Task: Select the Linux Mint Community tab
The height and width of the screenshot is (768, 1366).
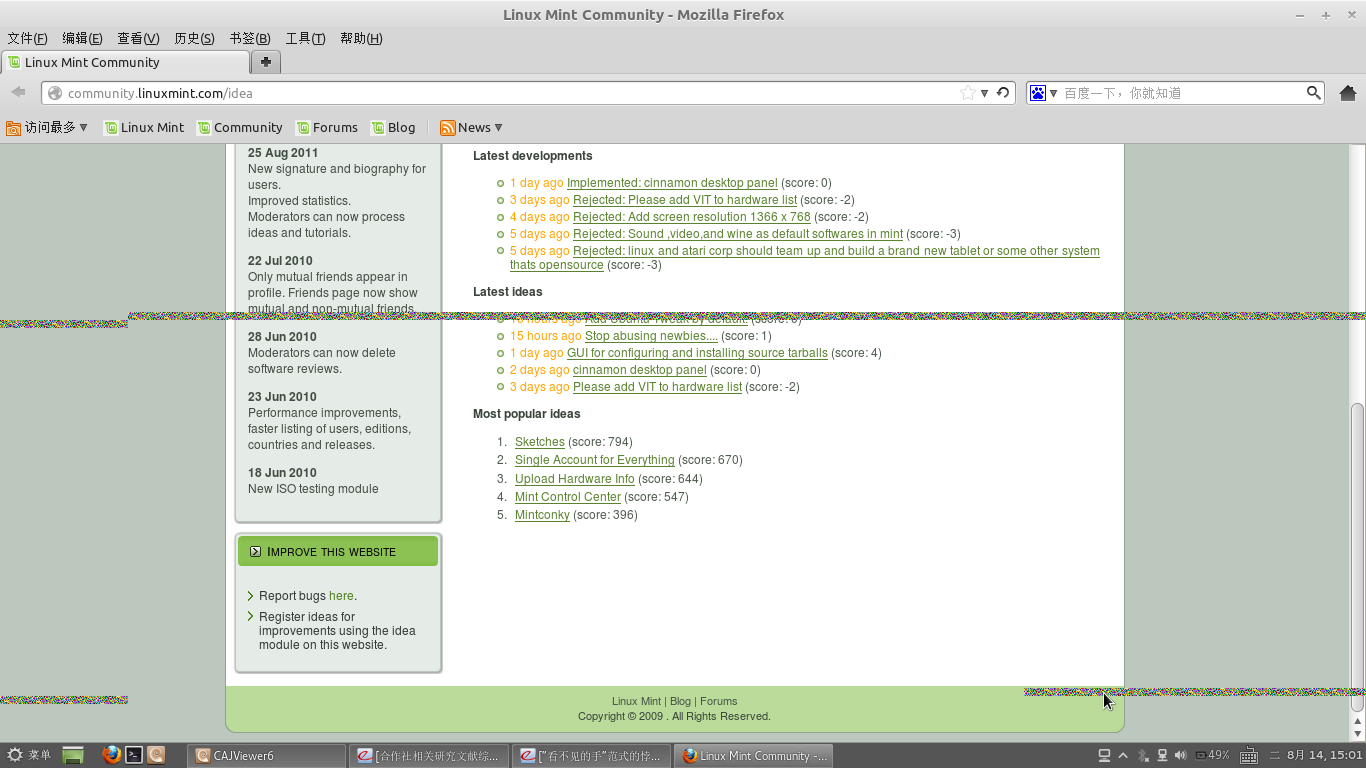Action: 125,62
